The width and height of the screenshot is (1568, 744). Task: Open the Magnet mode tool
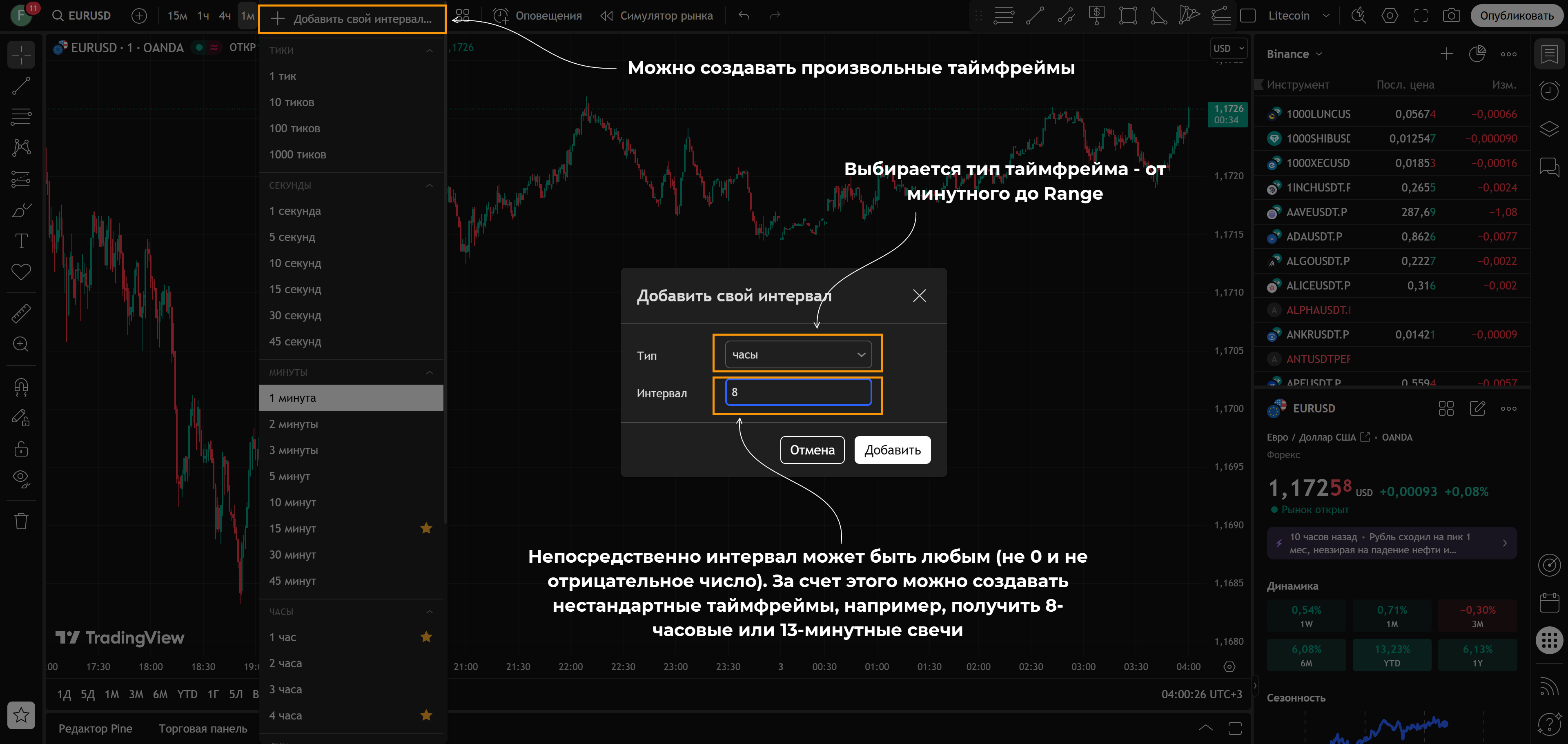(21, 387)
